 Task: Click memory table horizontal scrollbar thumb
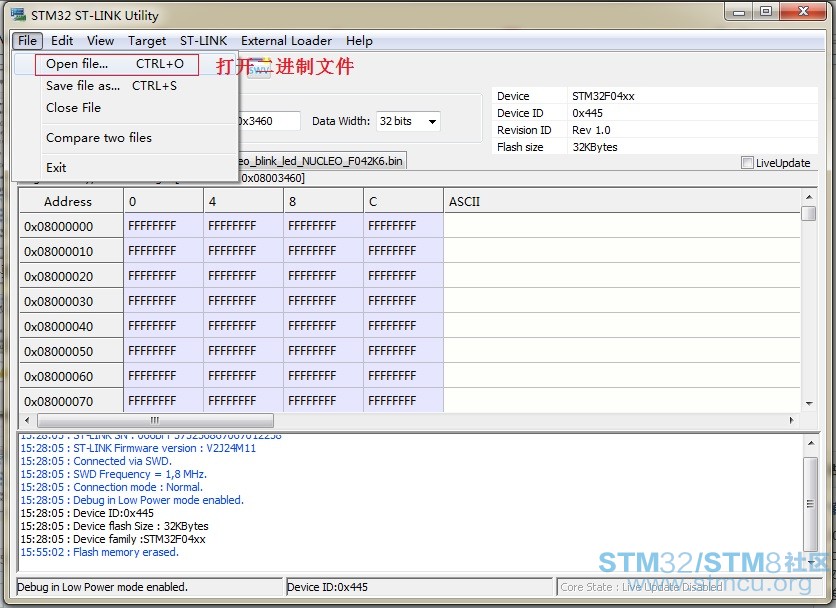click(155, 420)
